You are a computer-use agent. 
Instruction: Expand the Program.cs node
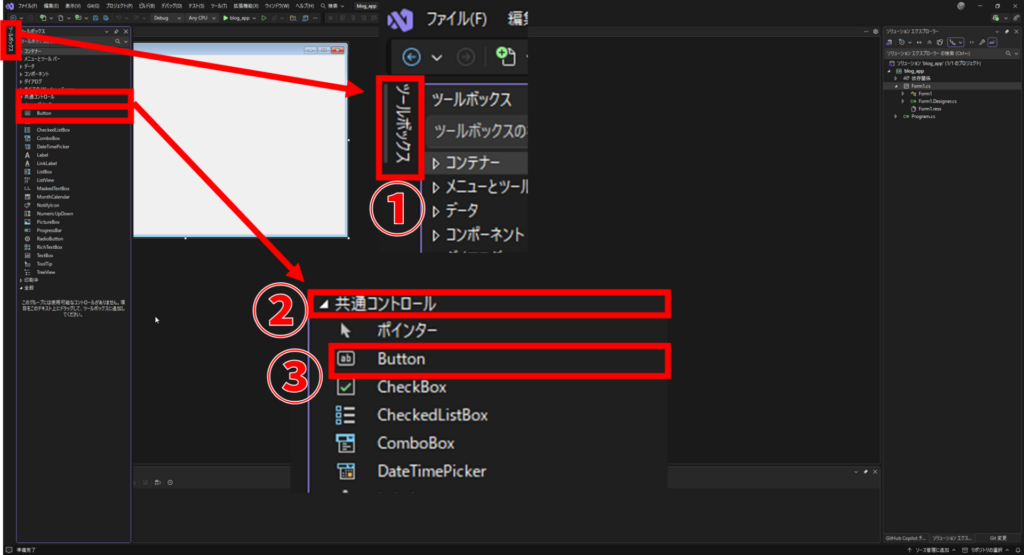895,116
